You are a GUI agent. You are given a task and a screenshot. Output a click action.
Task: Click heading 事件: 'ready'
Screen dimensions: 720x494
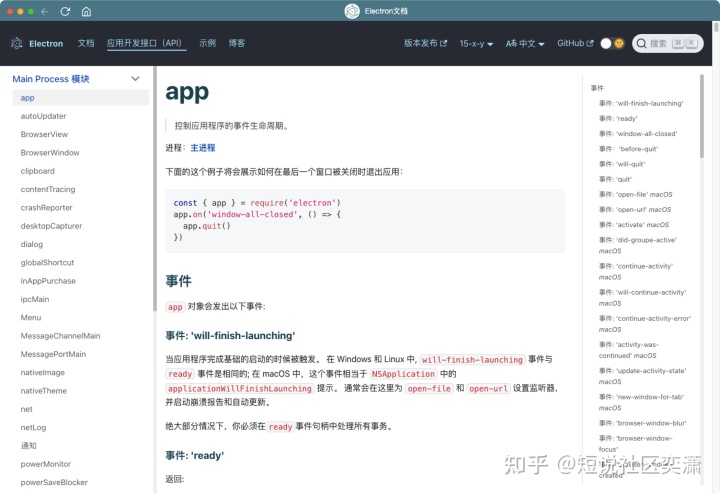(x=195, y=455)
